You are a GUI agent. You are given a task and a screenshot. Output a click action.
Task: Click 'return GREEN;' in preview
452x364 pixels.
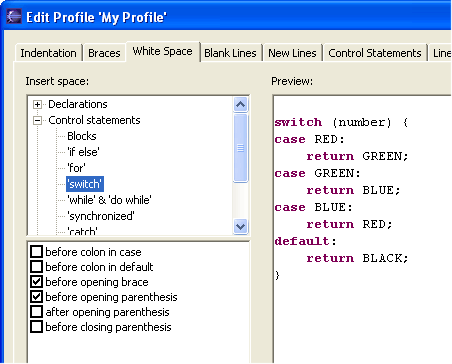[x=357, y=156]
